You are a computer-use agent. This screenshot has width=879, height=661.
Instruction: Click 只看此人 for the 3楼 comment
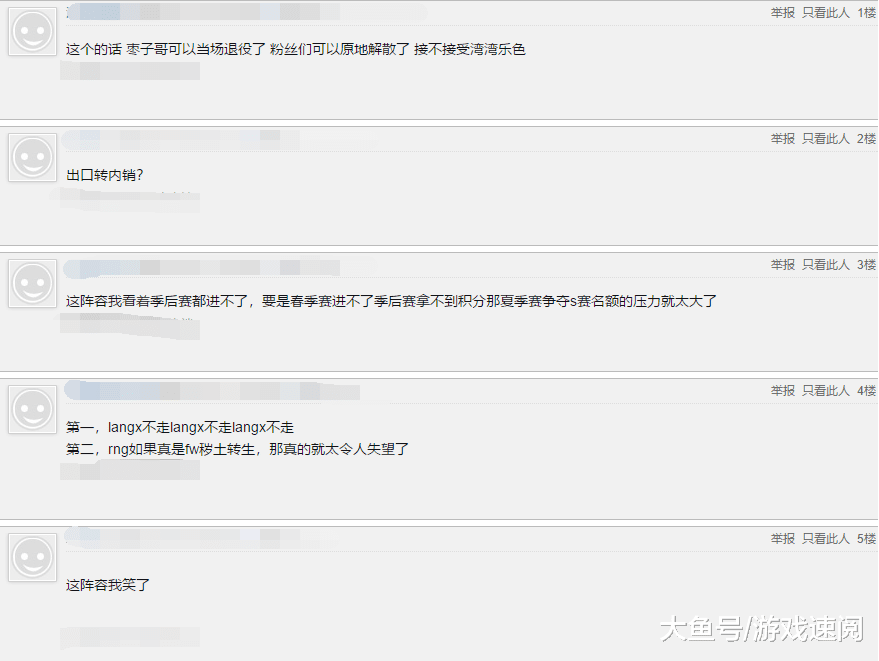pos(826,265)
